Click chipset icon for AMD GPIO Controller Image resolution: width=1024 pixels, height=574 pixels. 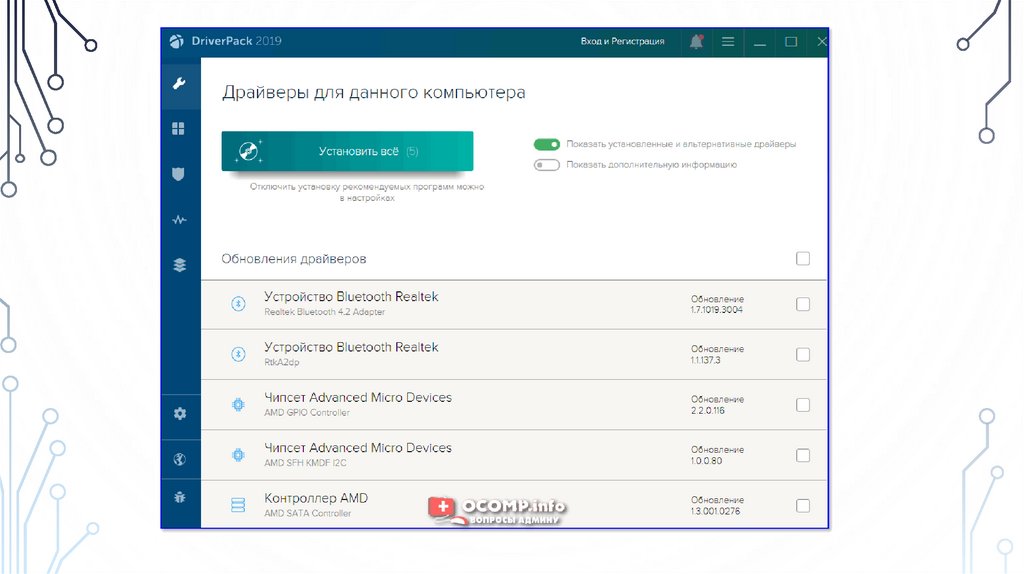238,405
